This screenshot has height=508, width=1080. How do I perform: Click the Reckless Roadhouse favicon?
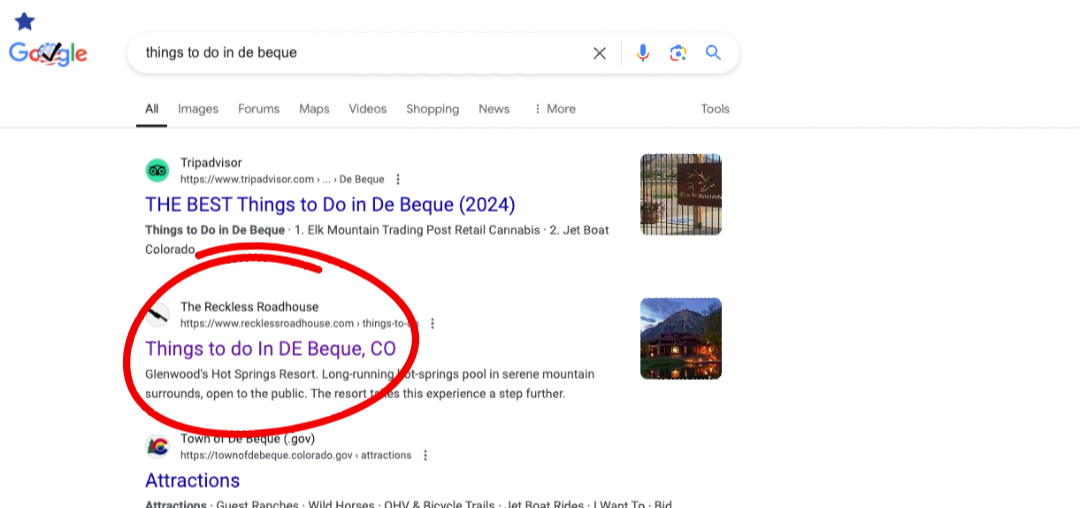click(x=157, y=315)
